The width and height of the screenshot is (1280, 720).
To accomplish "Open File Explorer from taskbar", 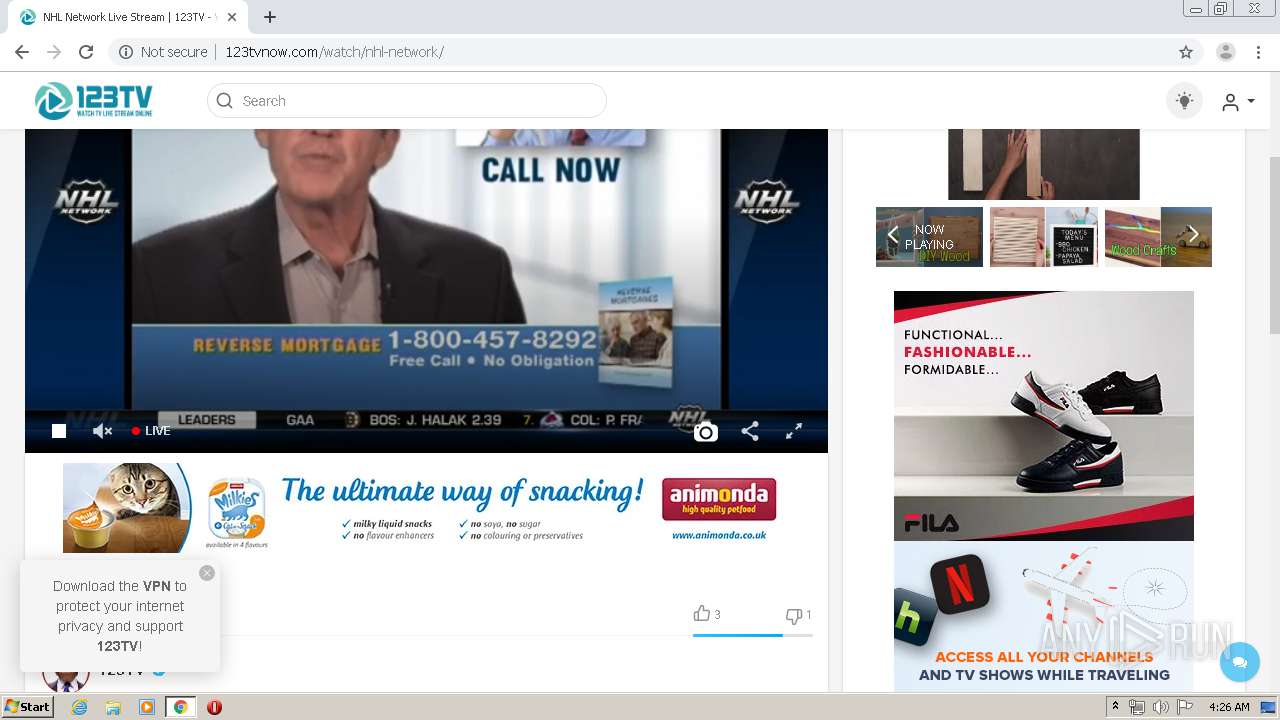I will (113, 707).
